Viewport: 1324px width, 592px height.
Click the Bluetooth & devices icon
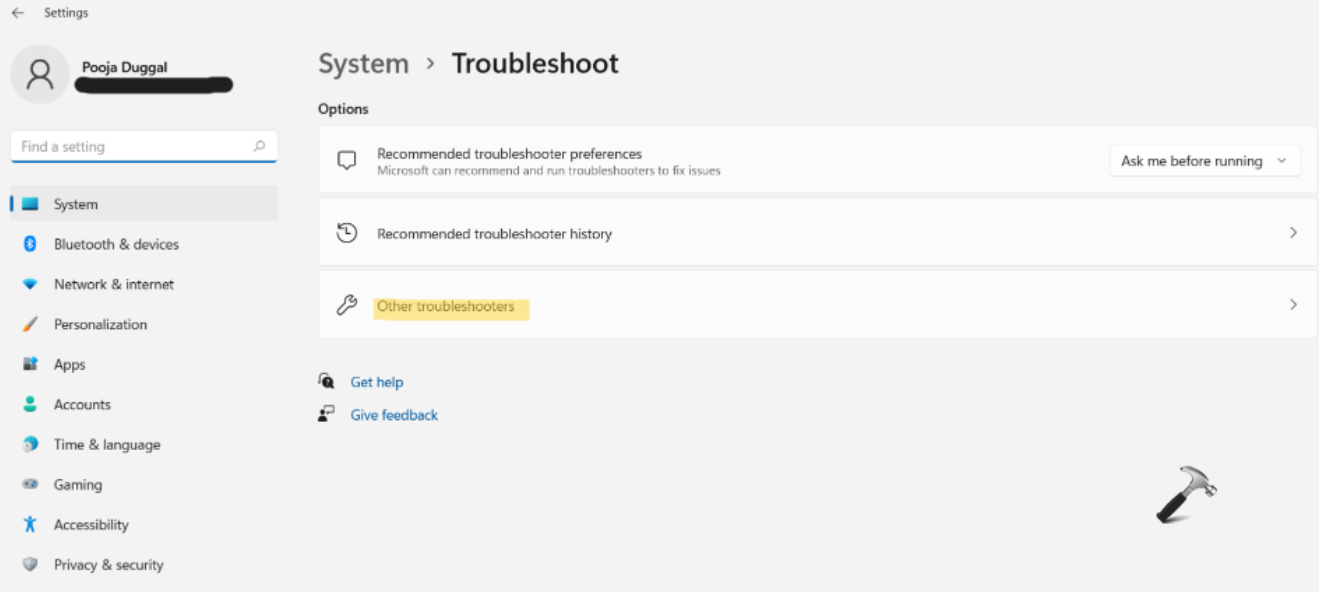click(30, 244)
